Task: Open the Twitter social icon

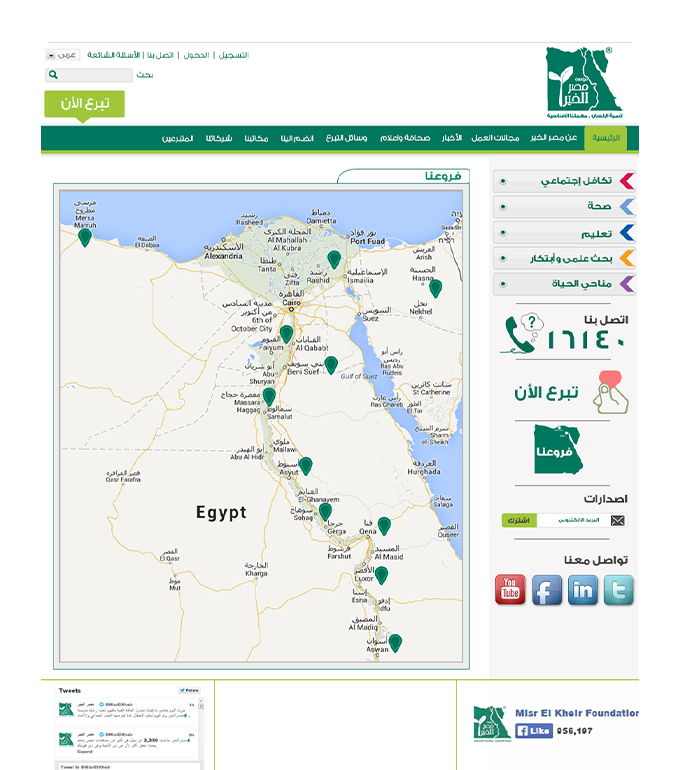Action: pyautogui.click(x=619, y=589)
